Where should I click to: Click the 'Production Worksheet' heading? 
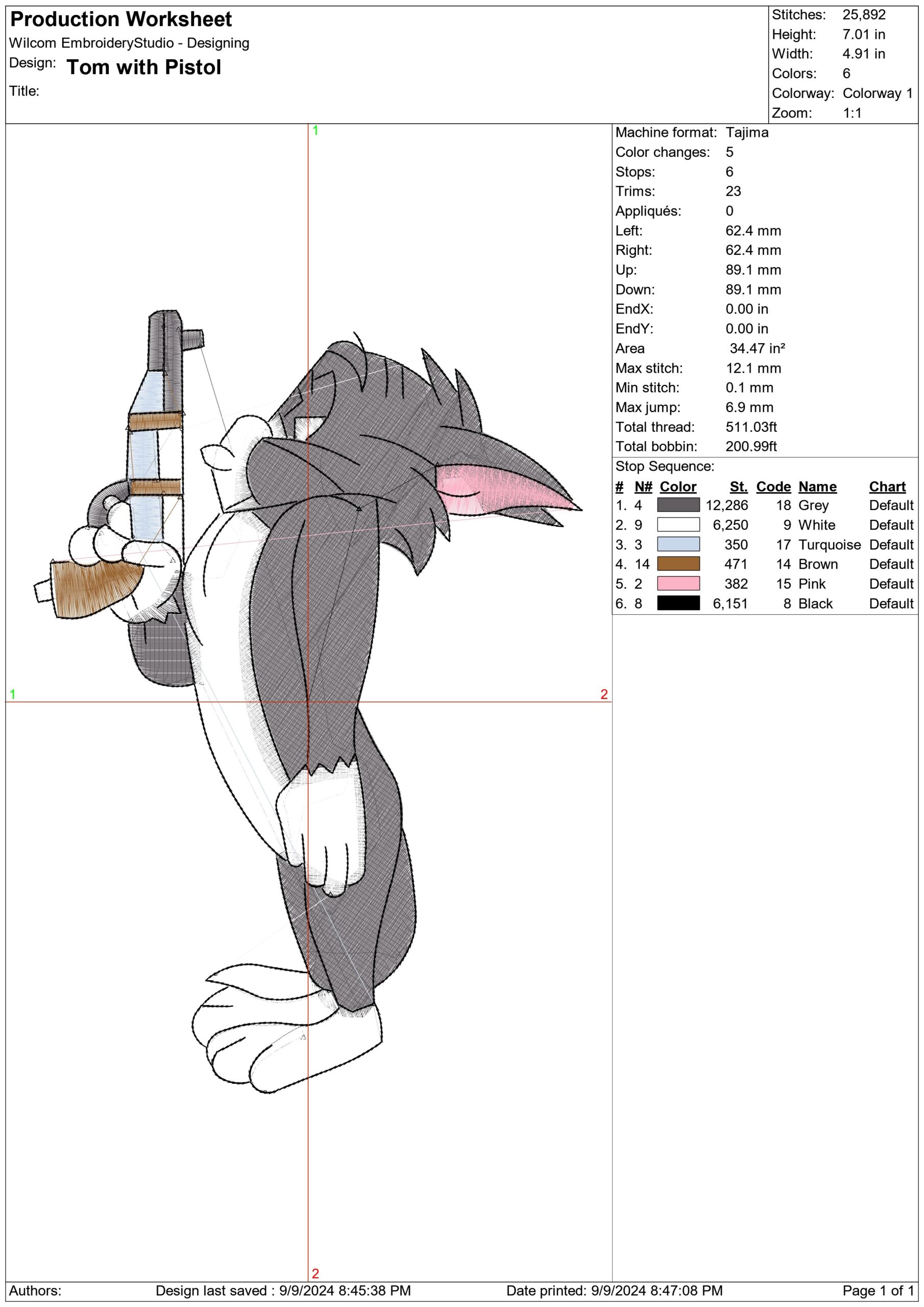pyautogui.click(x=120, y=19)
